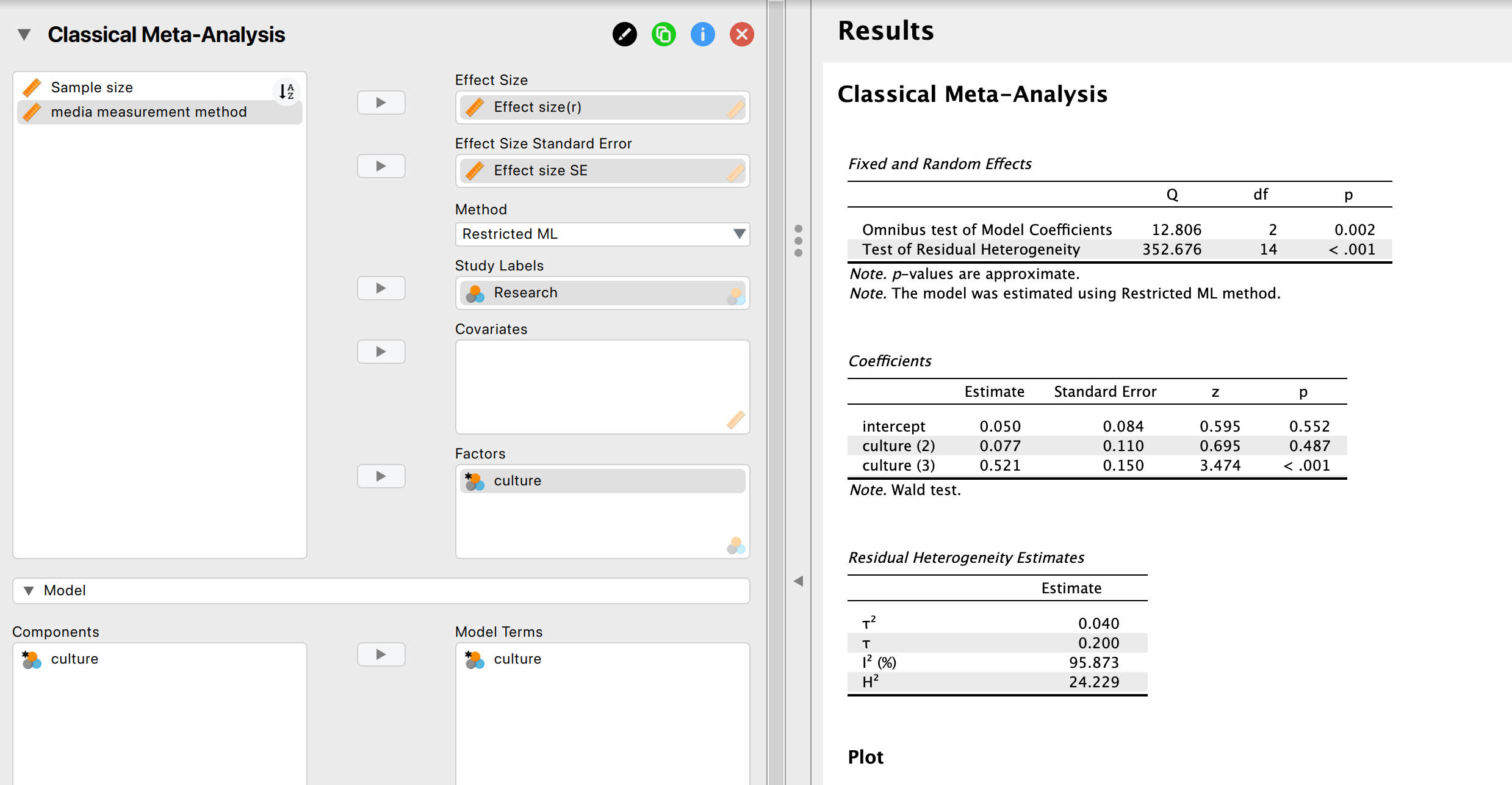Click the left arrow to hide panel
Image resolution: width=1512 pixels, height=785 pixels.
click(x=798, y=581)
